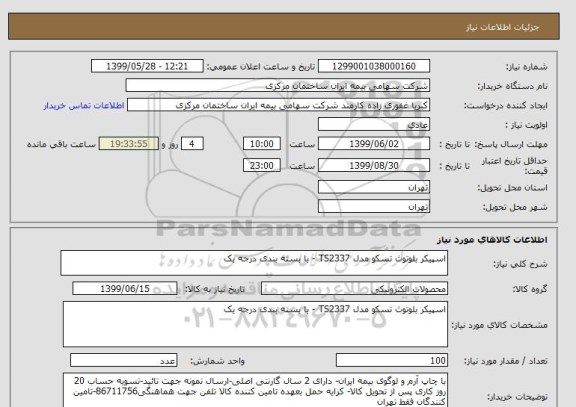Viewport: 576px width, 407px height.
Task: Select the label شماره نیاز
Action: [527, 67]
